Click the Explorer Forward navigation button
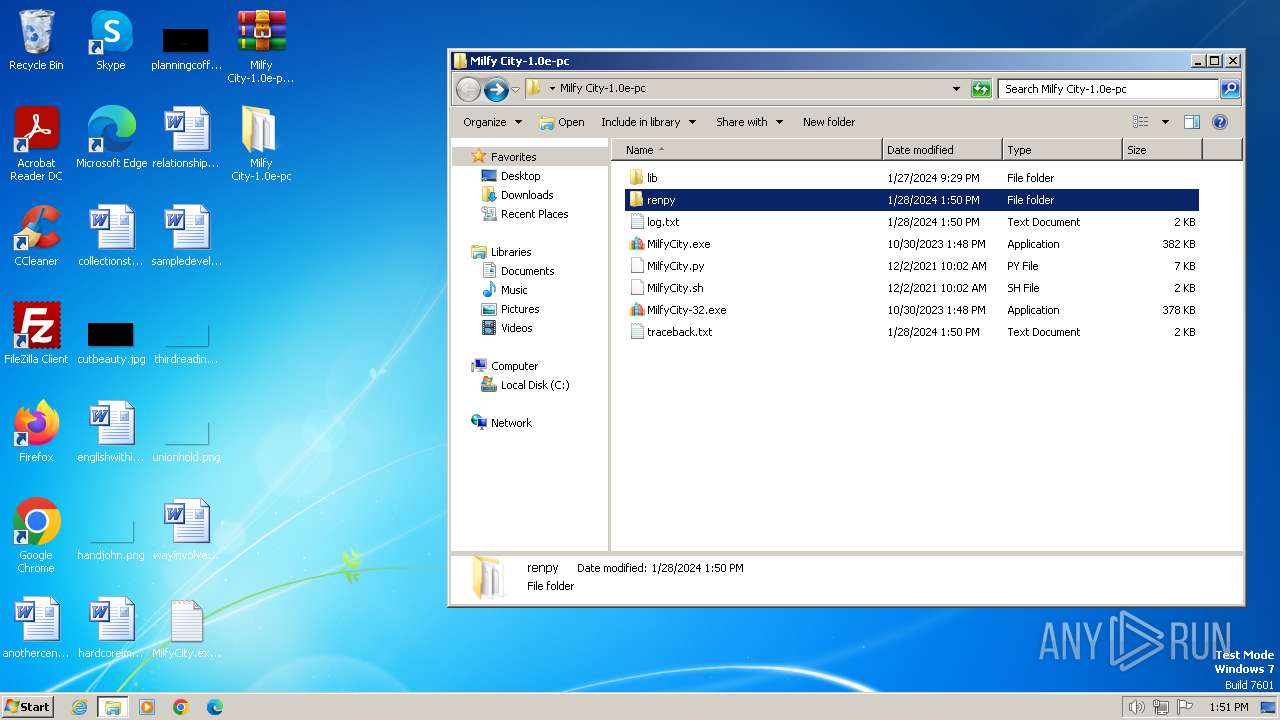The width and height of the screenshot is (1280, 720). [x=496, y=89]
